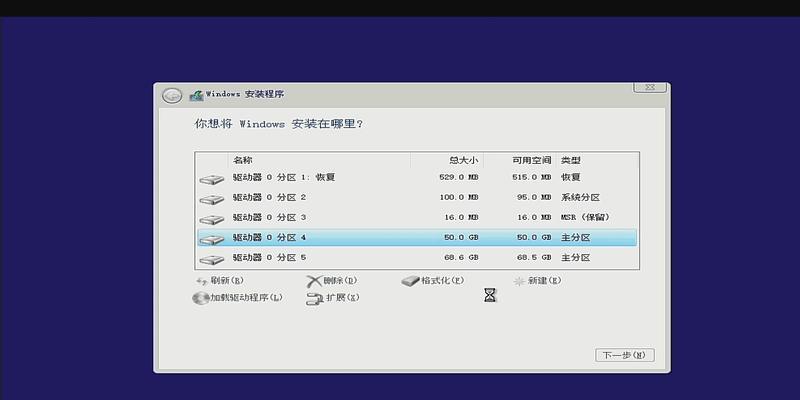
Task: Click the refresh arrows icon next to 刷新
Action: click(x=202, y=281)
